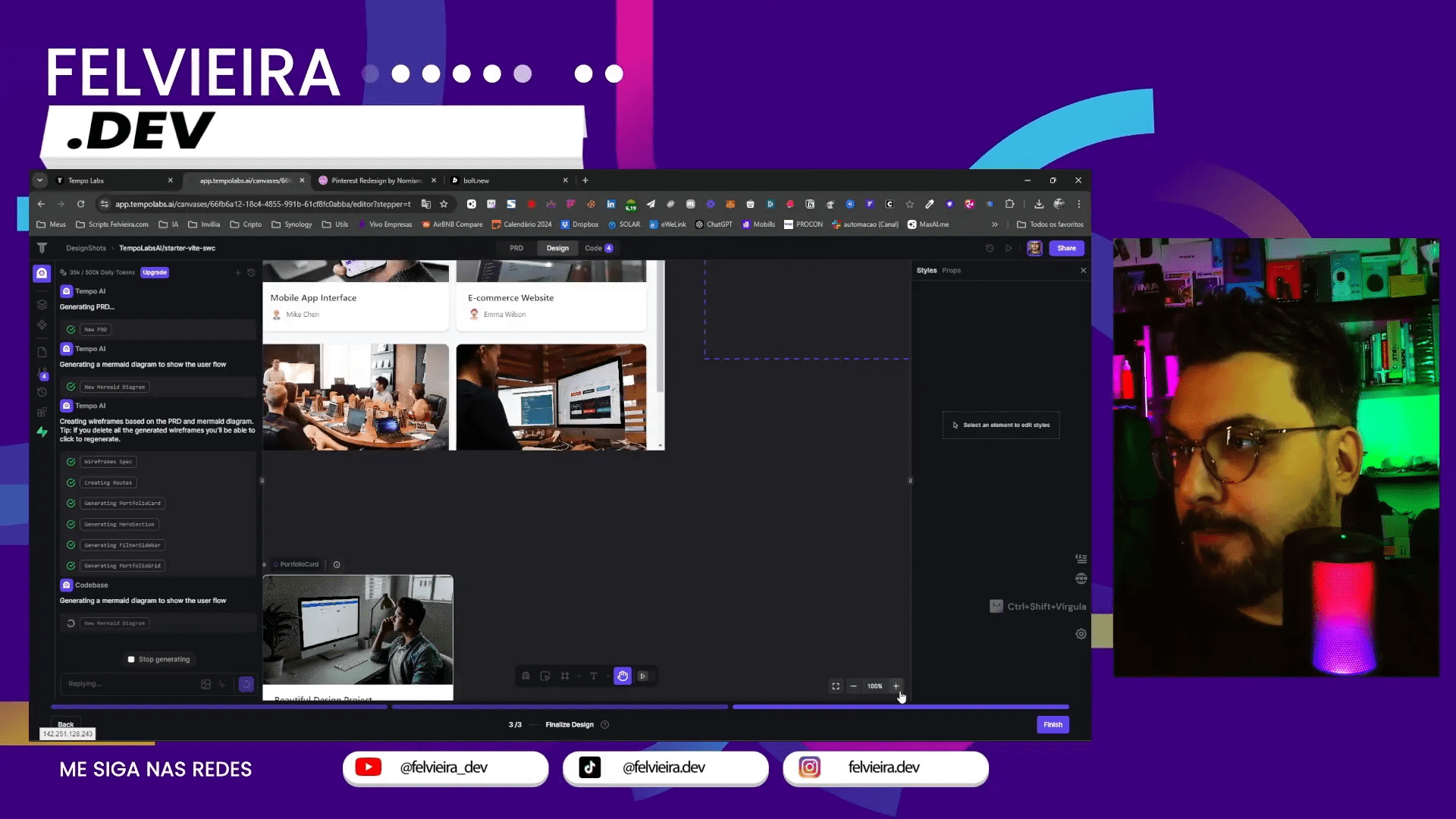Select the hand pan tool
1456x819 pixels.
(x=623, y=676)
